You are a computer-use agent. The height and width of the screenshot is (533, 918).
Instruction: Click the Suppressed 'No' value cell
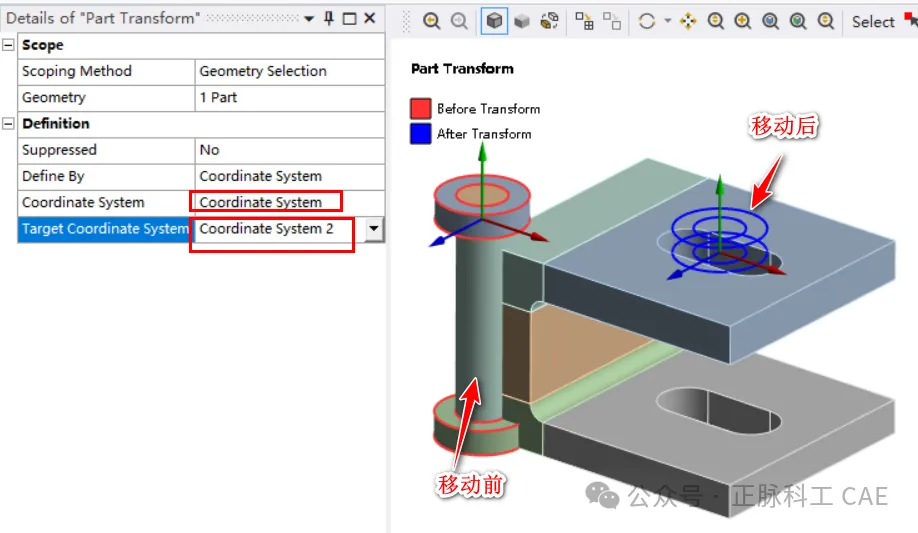289,150
